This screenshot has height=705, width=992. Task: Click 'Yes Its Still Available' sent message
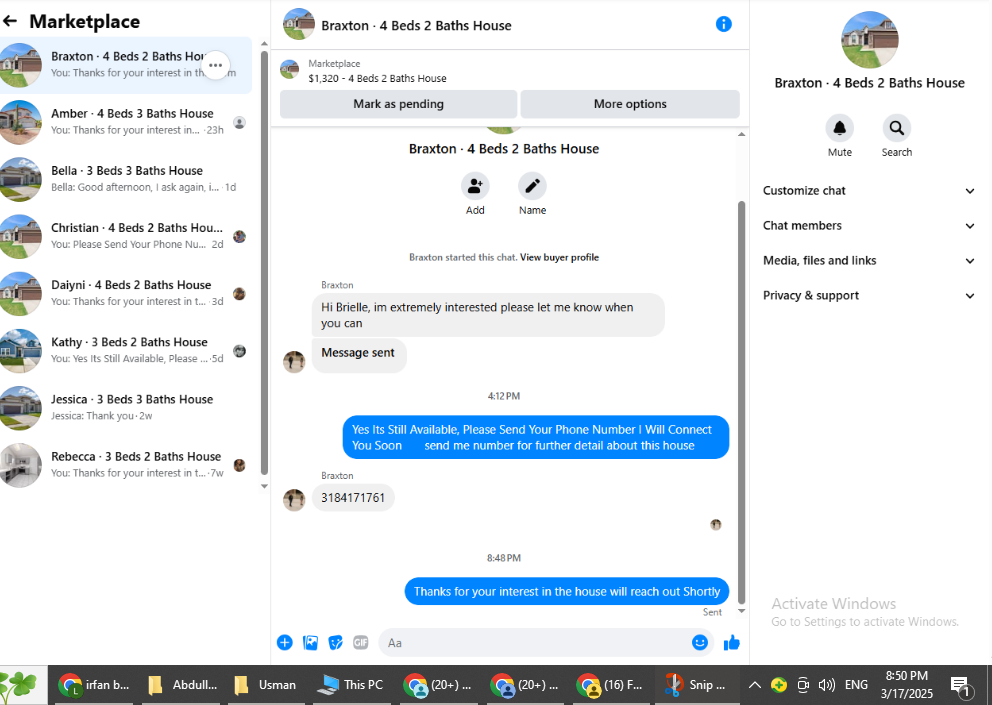click(x=536, y=437)
